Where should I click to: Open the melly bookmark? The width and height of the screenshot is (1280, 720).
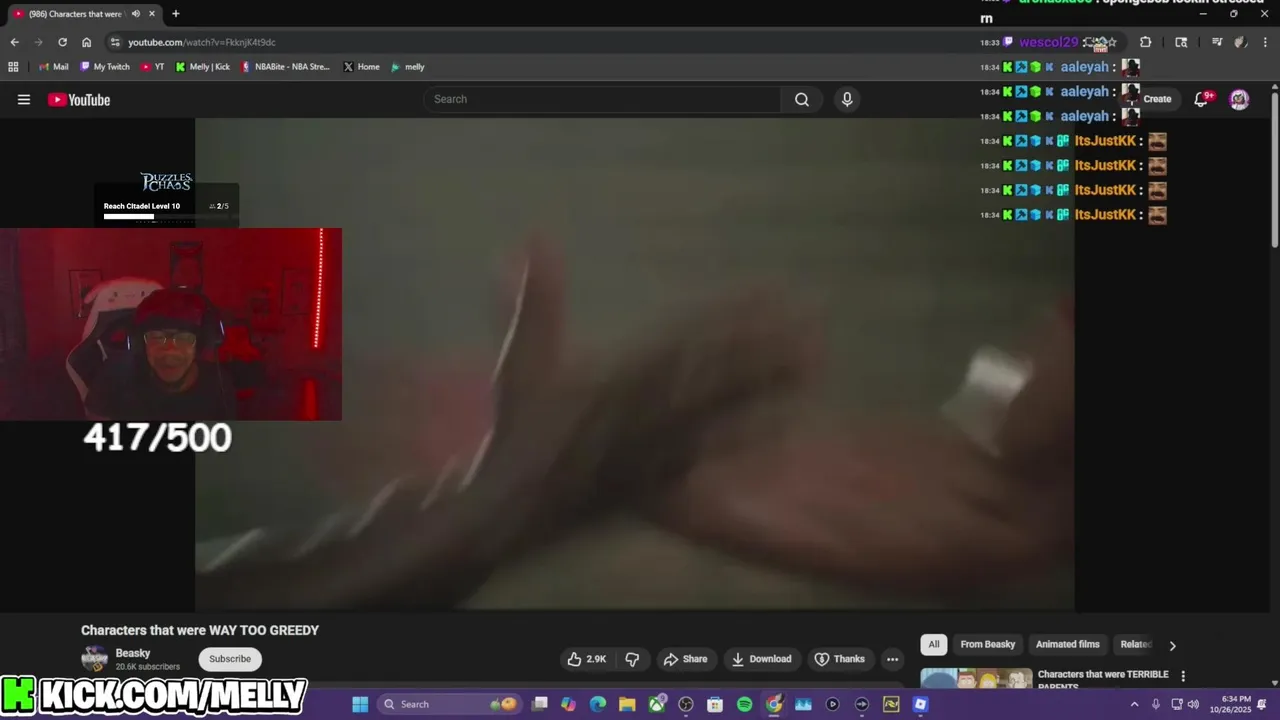point(408,67)
